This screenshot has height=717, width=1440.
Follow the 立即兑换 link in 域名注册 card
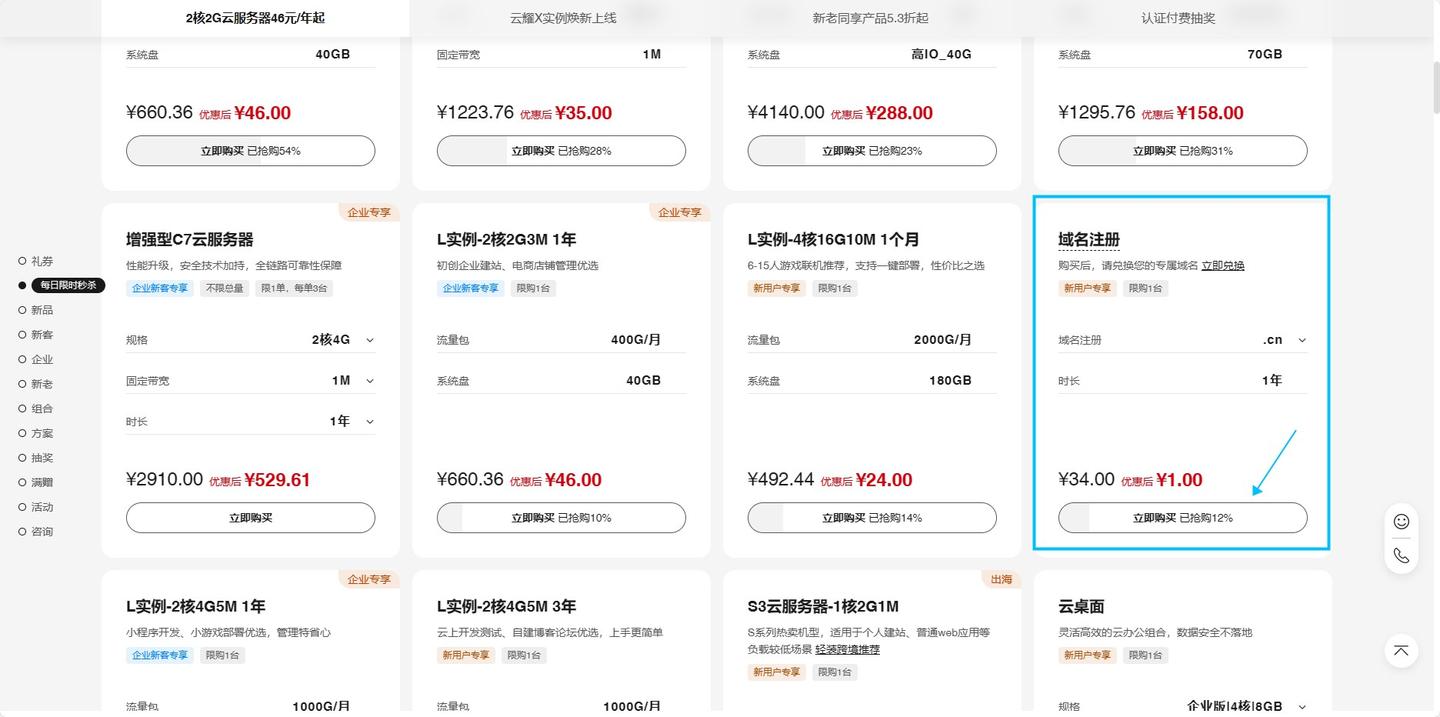(x=1223, y=266)
